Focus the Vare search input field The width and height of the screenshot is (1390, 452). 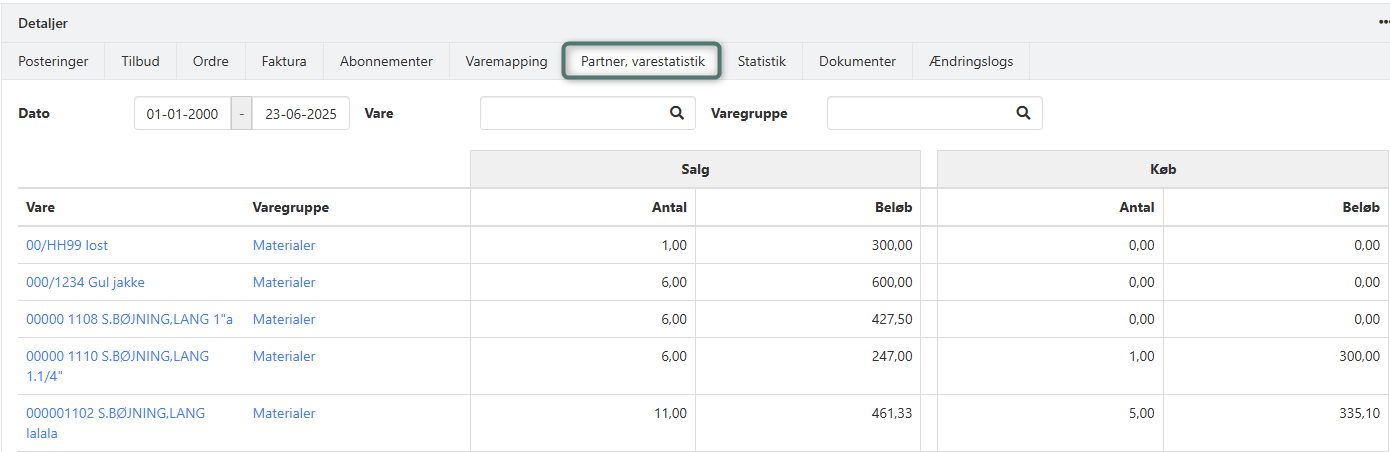(572, 113)
